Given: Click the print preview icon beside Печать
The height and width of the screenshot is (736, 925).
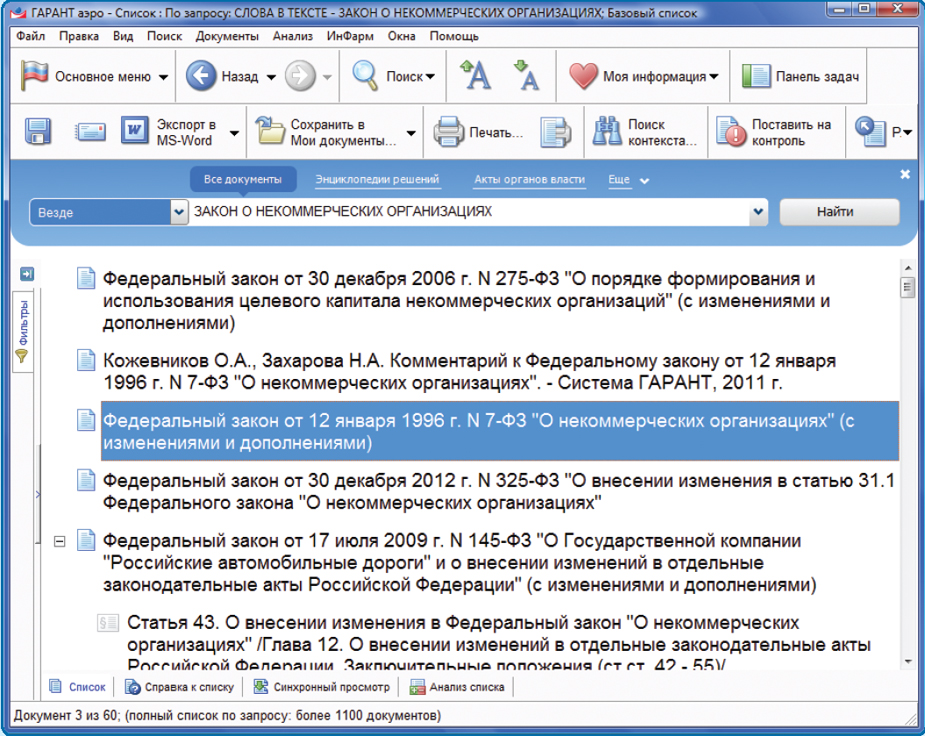Looking at the screenshot, I should coord(555,132).
